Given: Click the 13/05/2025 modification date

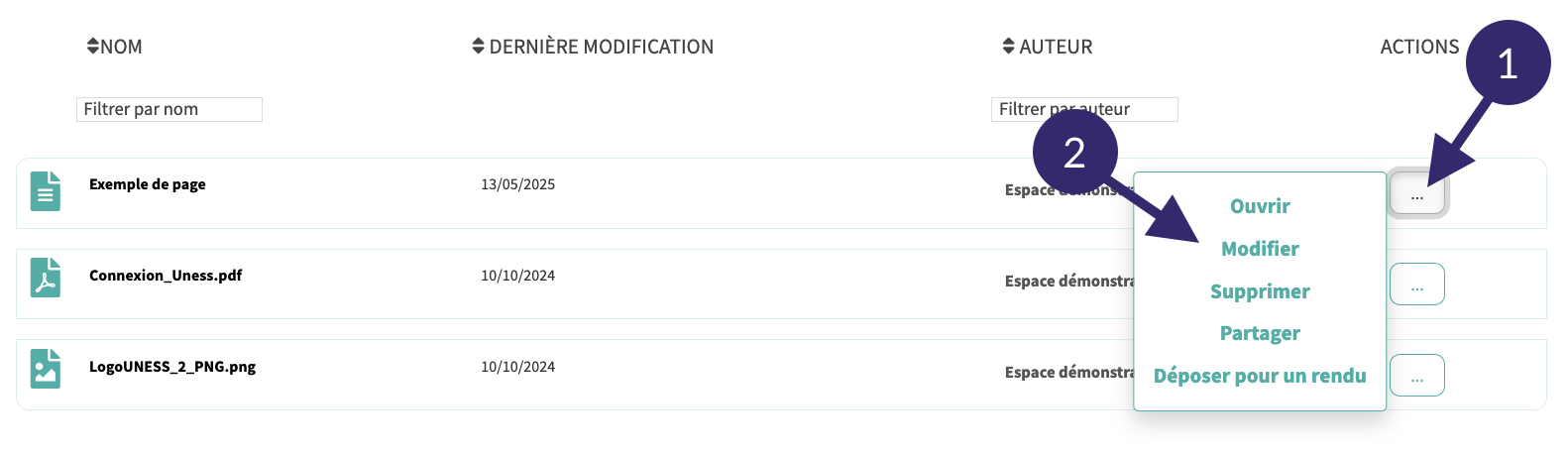Looking at the screenshot, I should pyautogui.click(x=517, y=184).
